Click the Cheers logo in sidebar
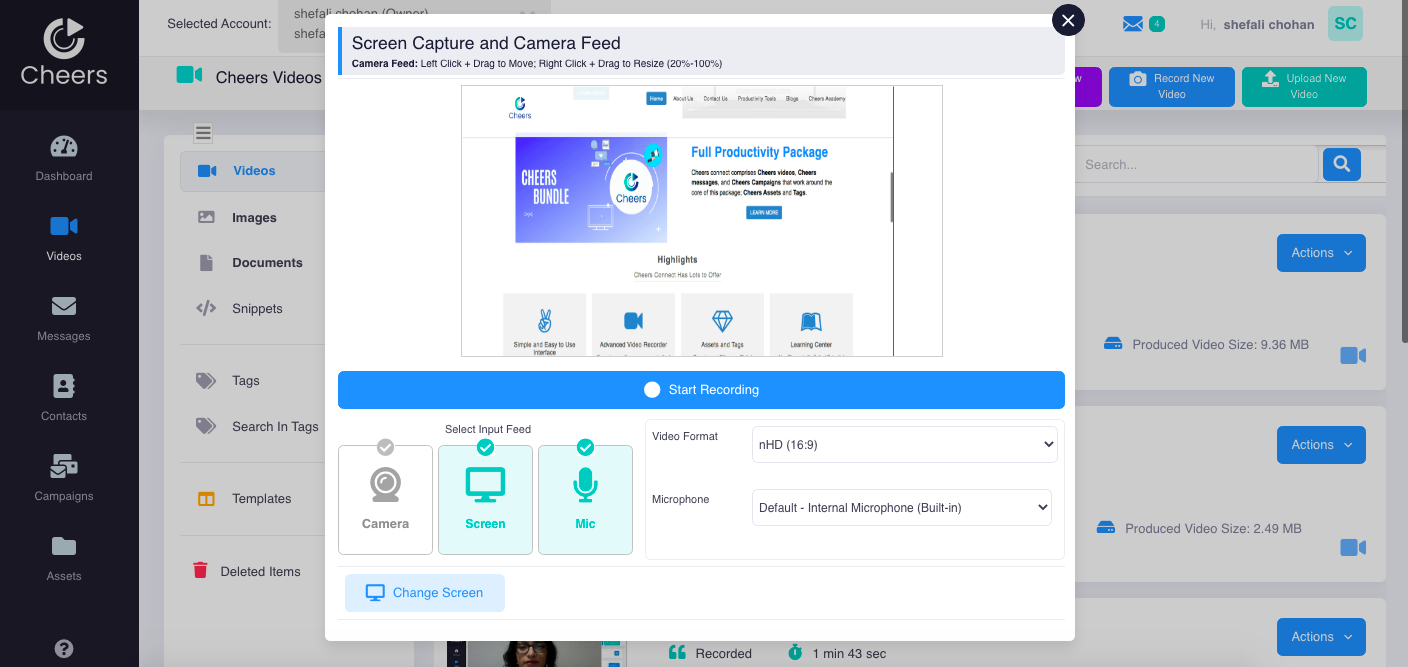Viewport: 1408px width, 667px height. (64, 51)
